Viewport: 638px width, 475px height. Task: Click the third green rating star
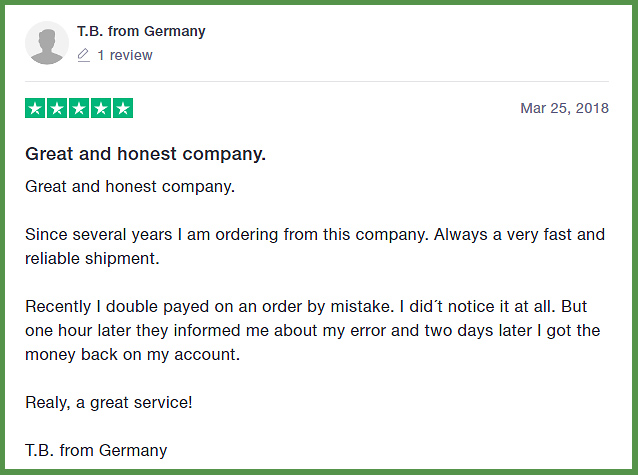click(x=79, y=108)
